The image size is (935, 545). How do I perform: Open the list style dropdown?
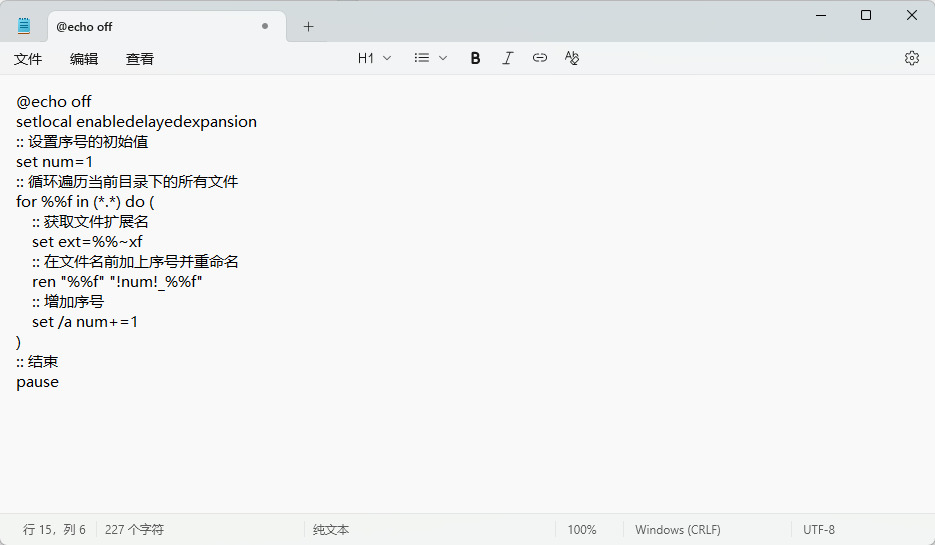pos(431,58)
